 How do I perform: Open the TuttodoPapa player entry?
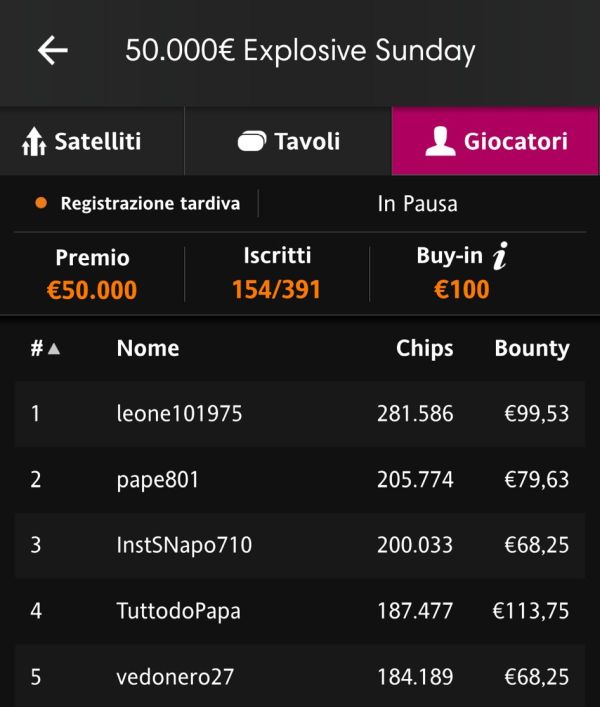click(300, 611)
